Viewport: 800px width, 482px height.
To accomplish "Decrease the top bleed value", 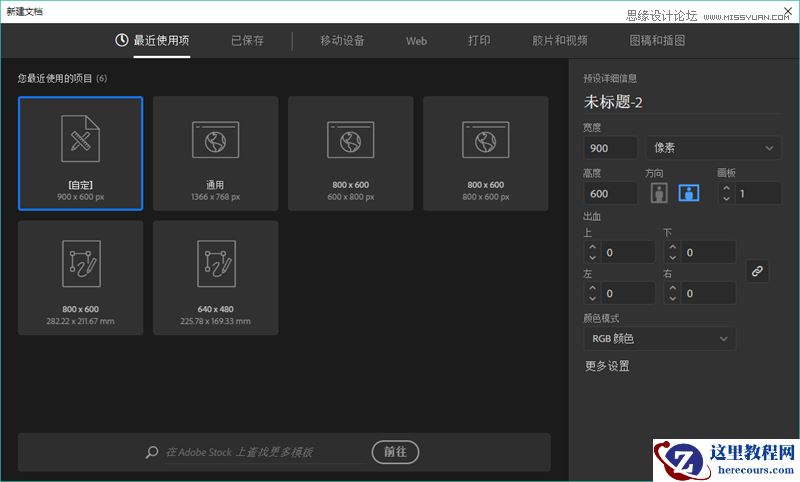I will pos(592,258).
